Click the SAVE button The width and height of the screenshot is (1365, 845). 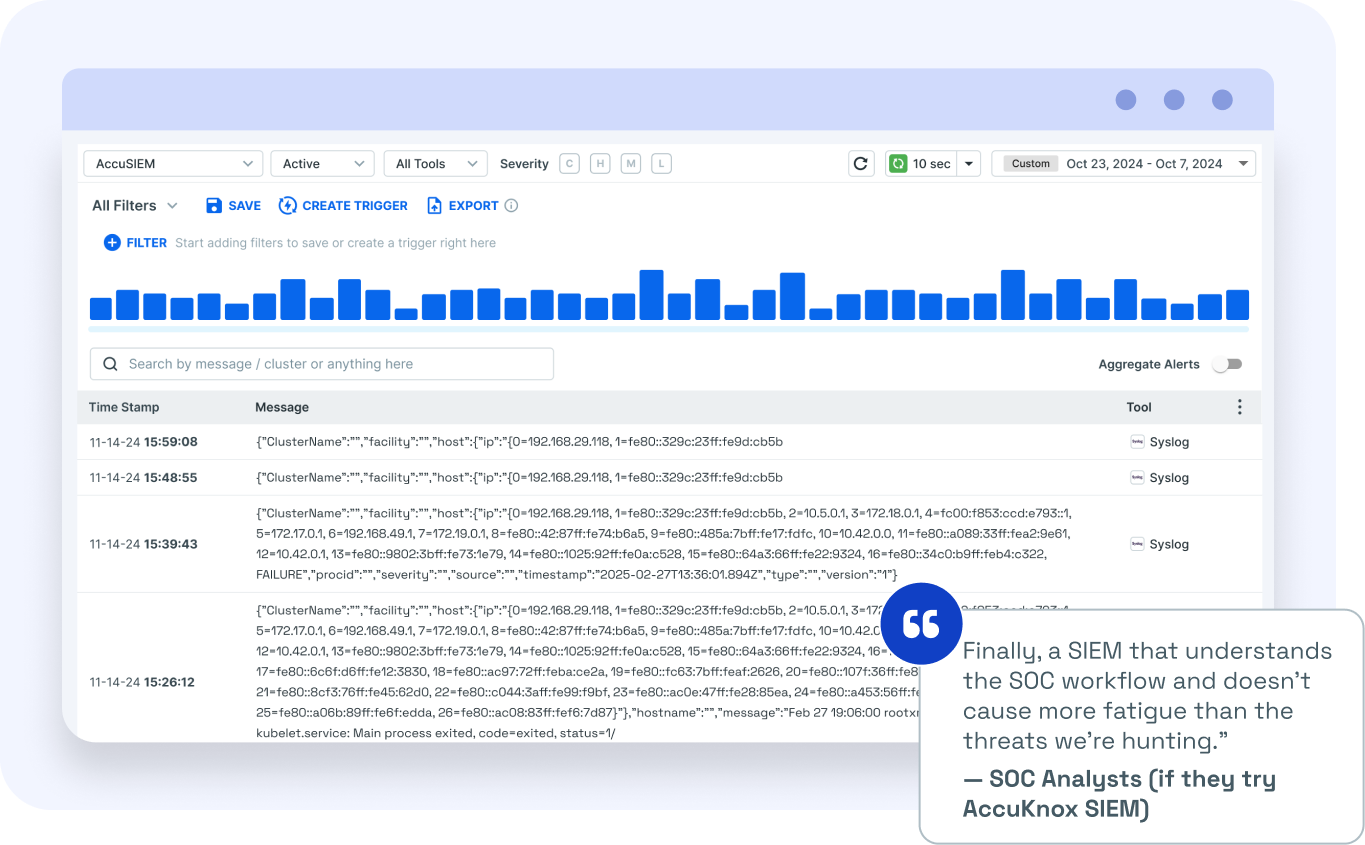point(233,206)
